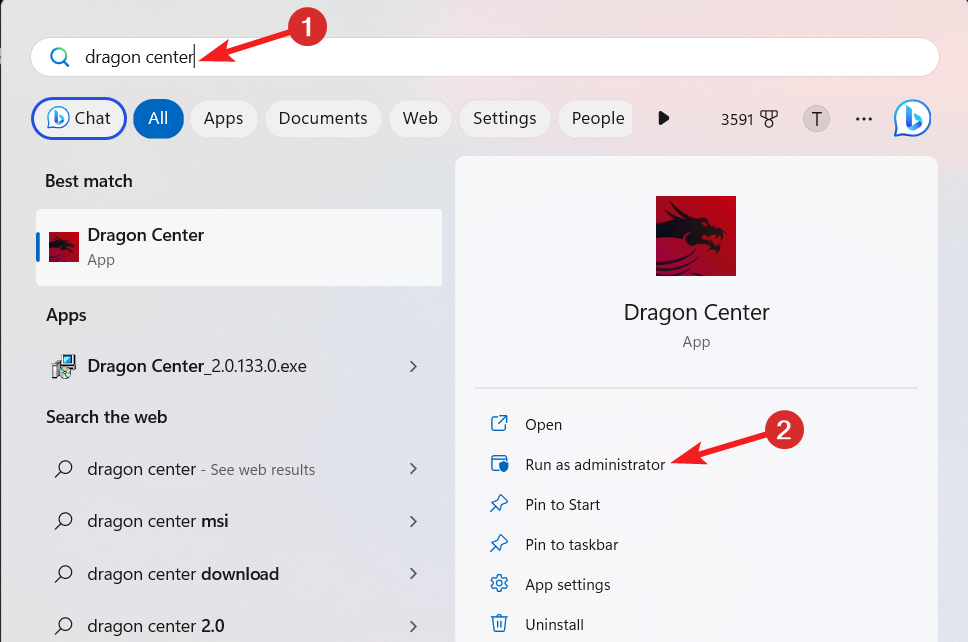The height and width of the screenshot is (642, 968).
Task: Click the Dragon Center title in details pane
Action: click(x=696, y=312)
